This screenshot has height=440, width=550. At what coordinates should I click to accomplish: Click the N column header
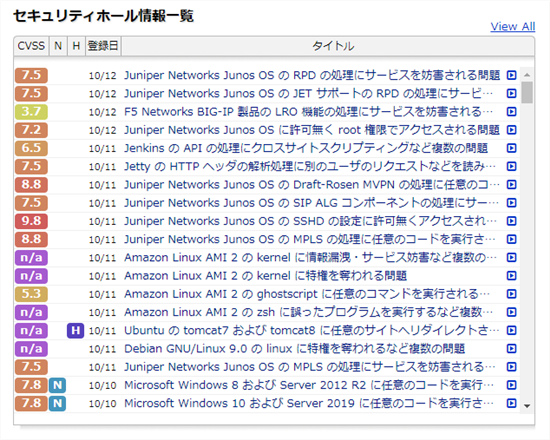[x=58, y=46]
